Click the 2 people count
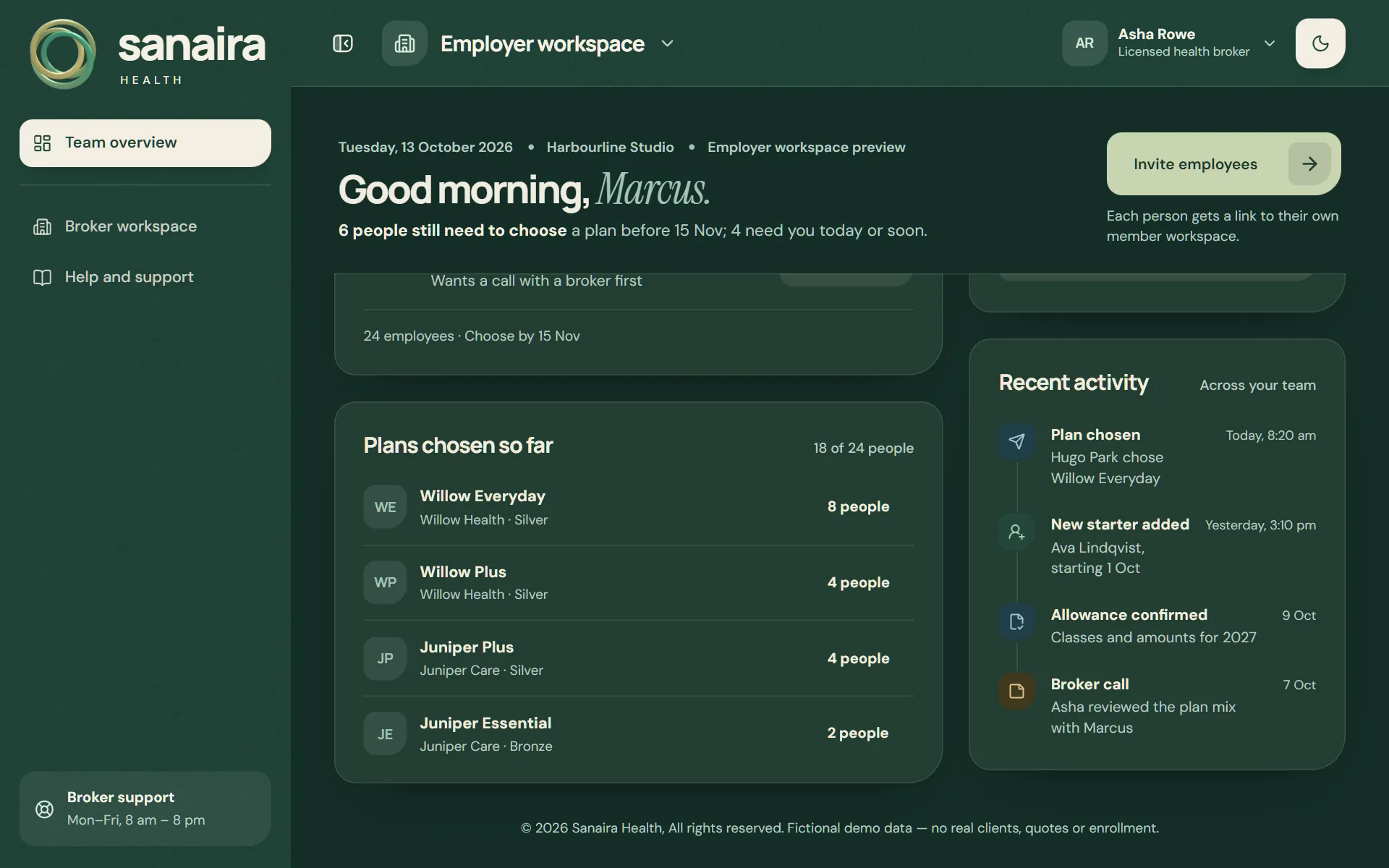This screenshot has height=868, width=1389. point(858,733)
